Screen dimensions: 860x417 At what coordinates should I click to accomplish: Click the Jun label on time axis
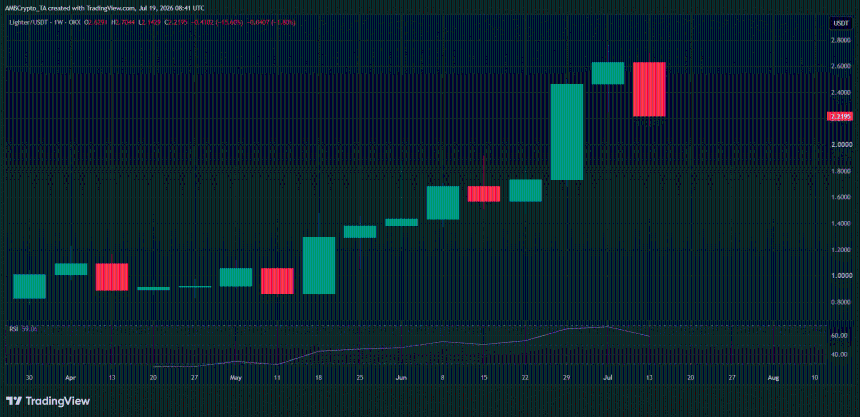click(401, 377)
